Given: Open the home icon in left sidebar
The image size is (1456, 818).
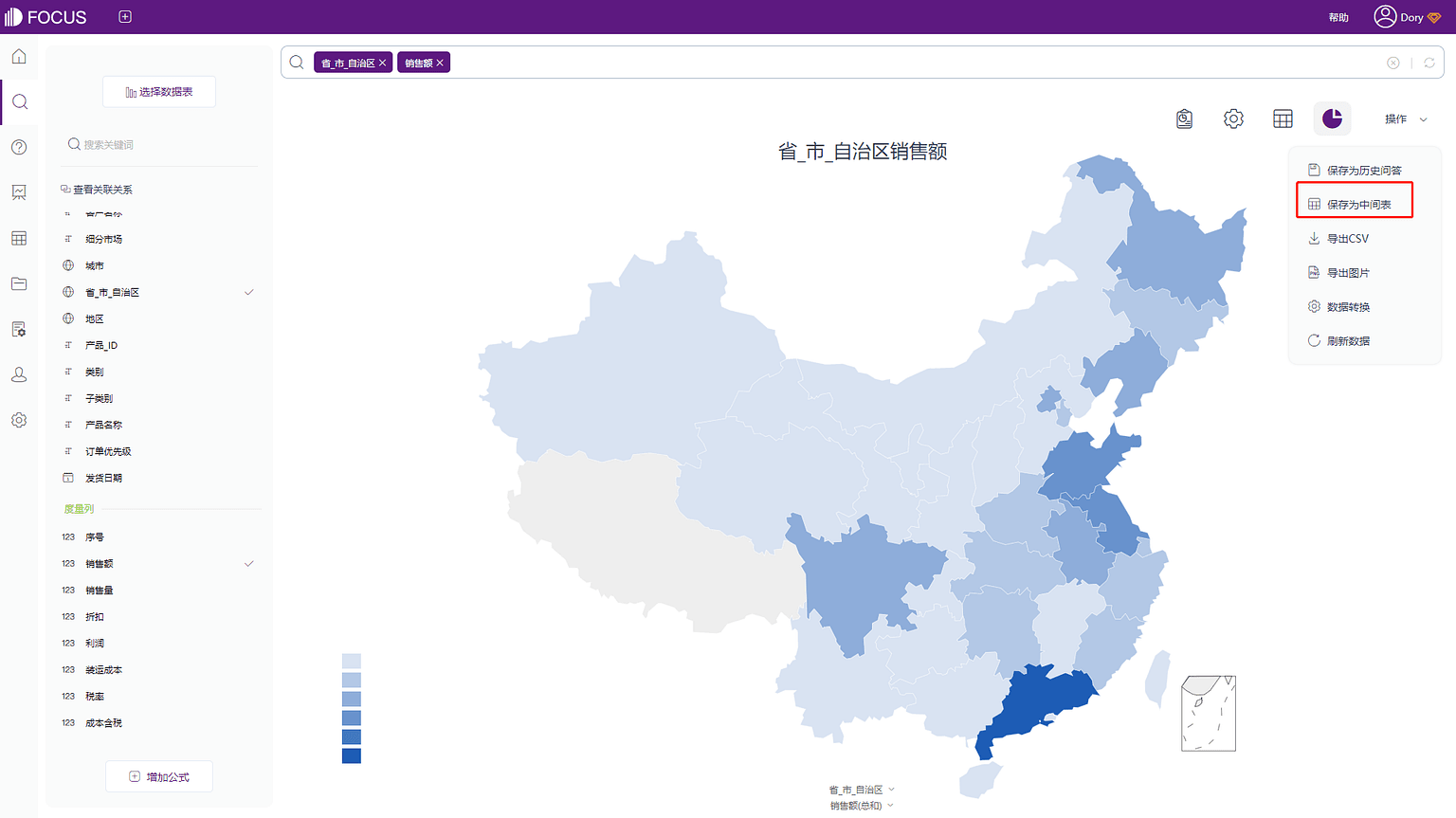Looking at the screenshot, I should click(19, 56).
